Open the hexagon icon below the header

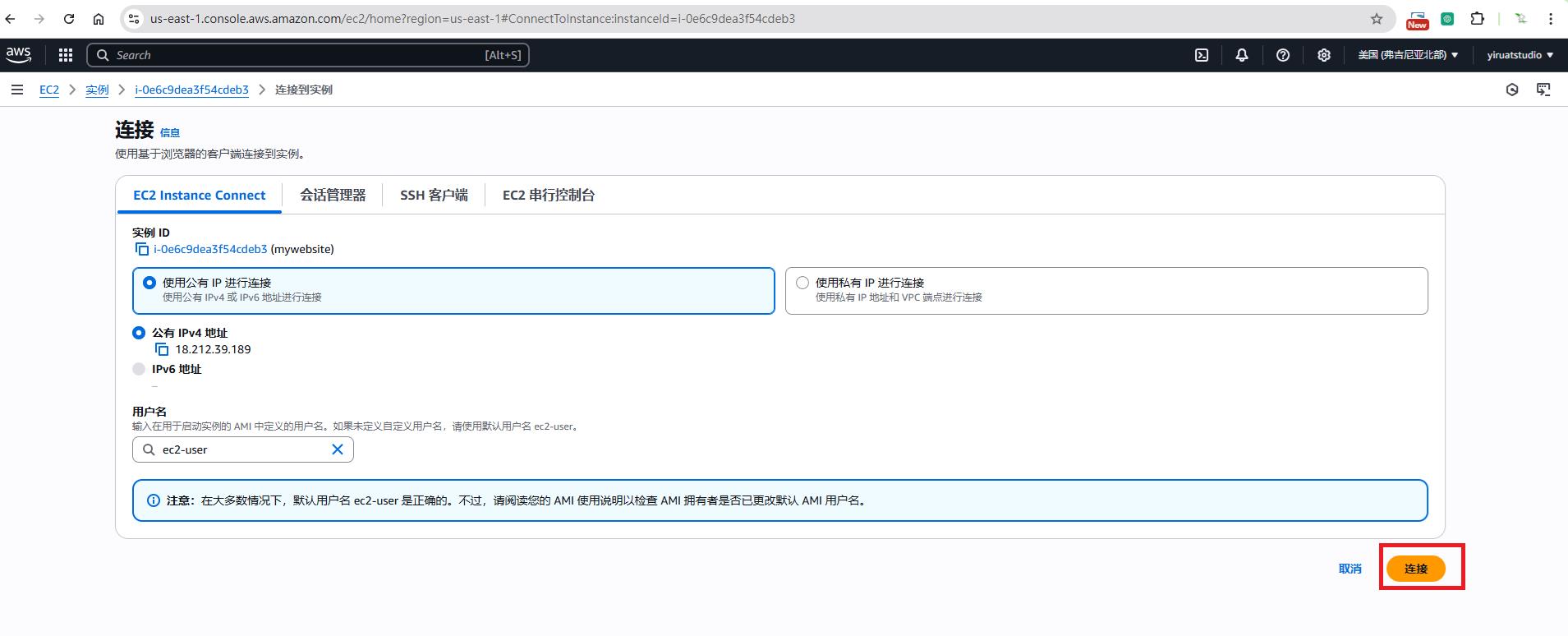tap(1512, 90)
